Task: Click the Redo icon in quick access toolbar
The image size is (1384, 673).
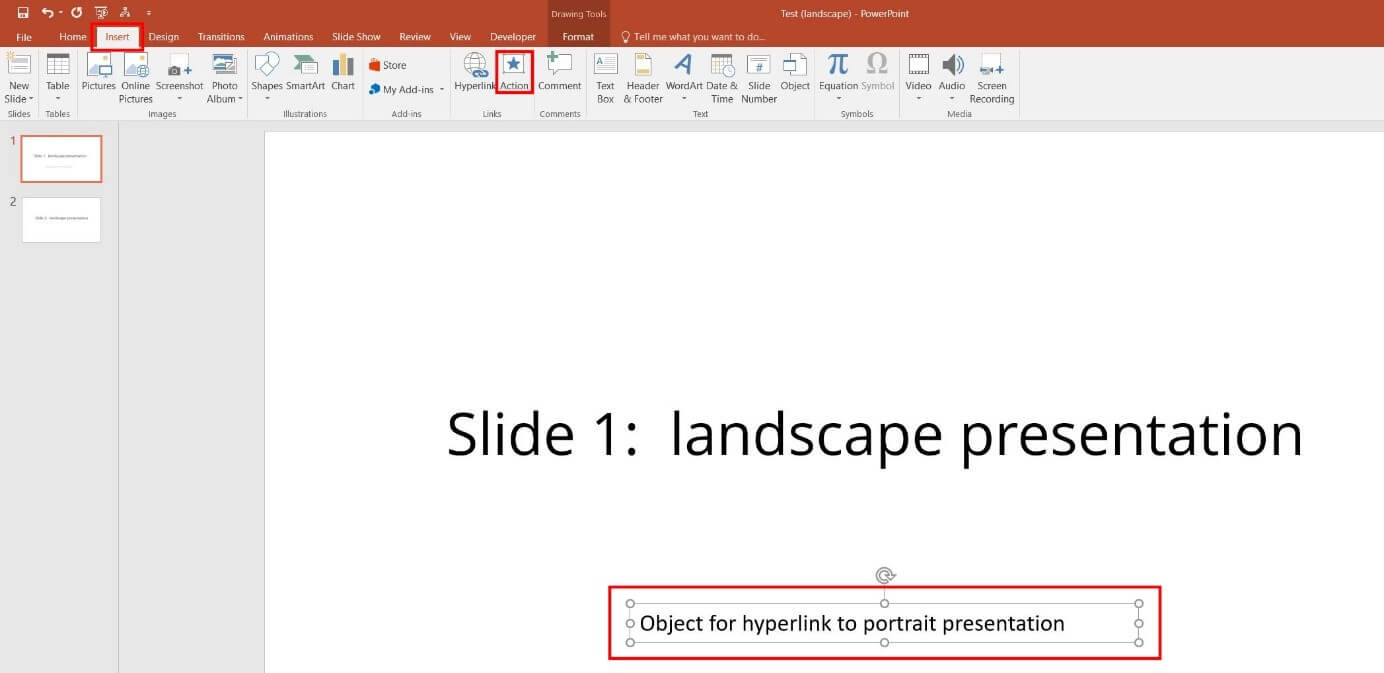Action: click(x=76, y=13)
